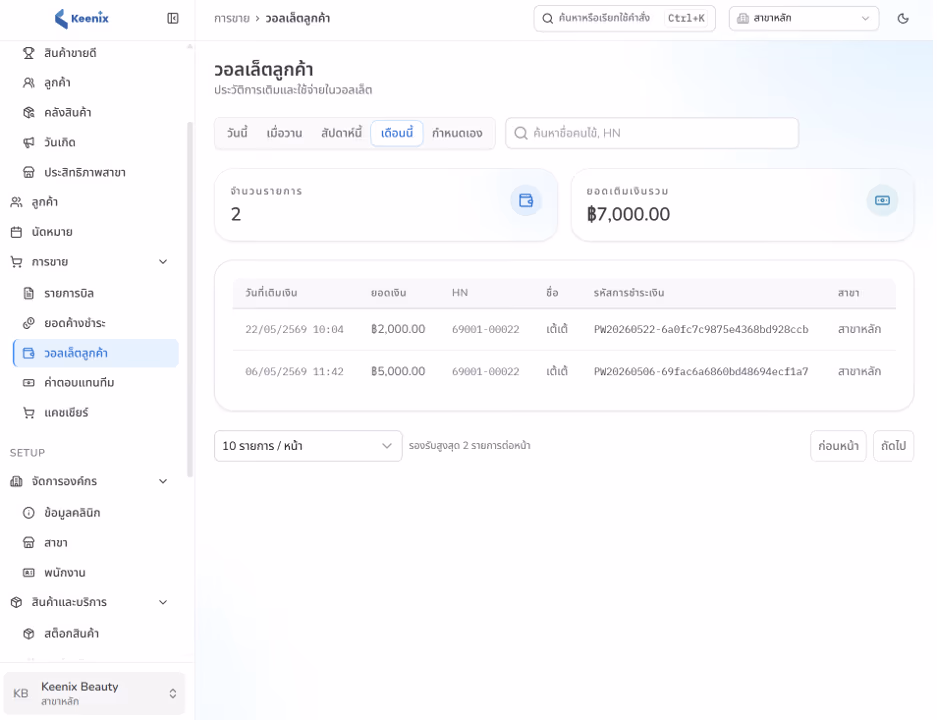Go to ก่อนหน้า previous page
This screenshot has height=720, width=937.
[x=838, y=446]
